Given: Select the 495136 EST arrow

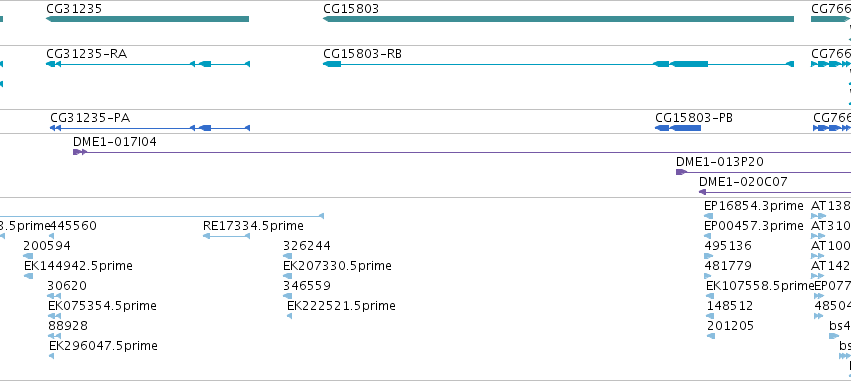Looking at the screenshot, I should [x=707, y=256].
